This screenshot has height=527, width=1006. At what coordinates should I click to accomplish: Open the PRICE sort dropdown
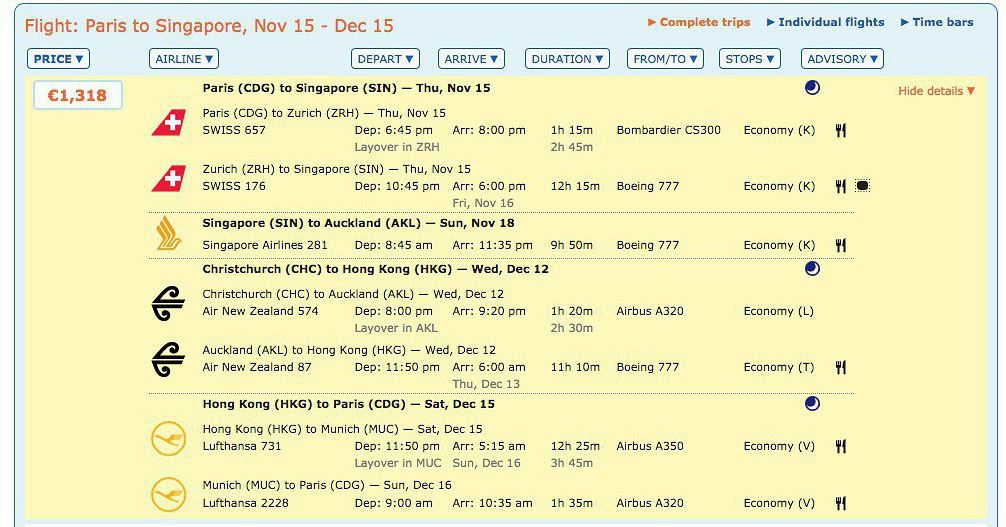58,59
